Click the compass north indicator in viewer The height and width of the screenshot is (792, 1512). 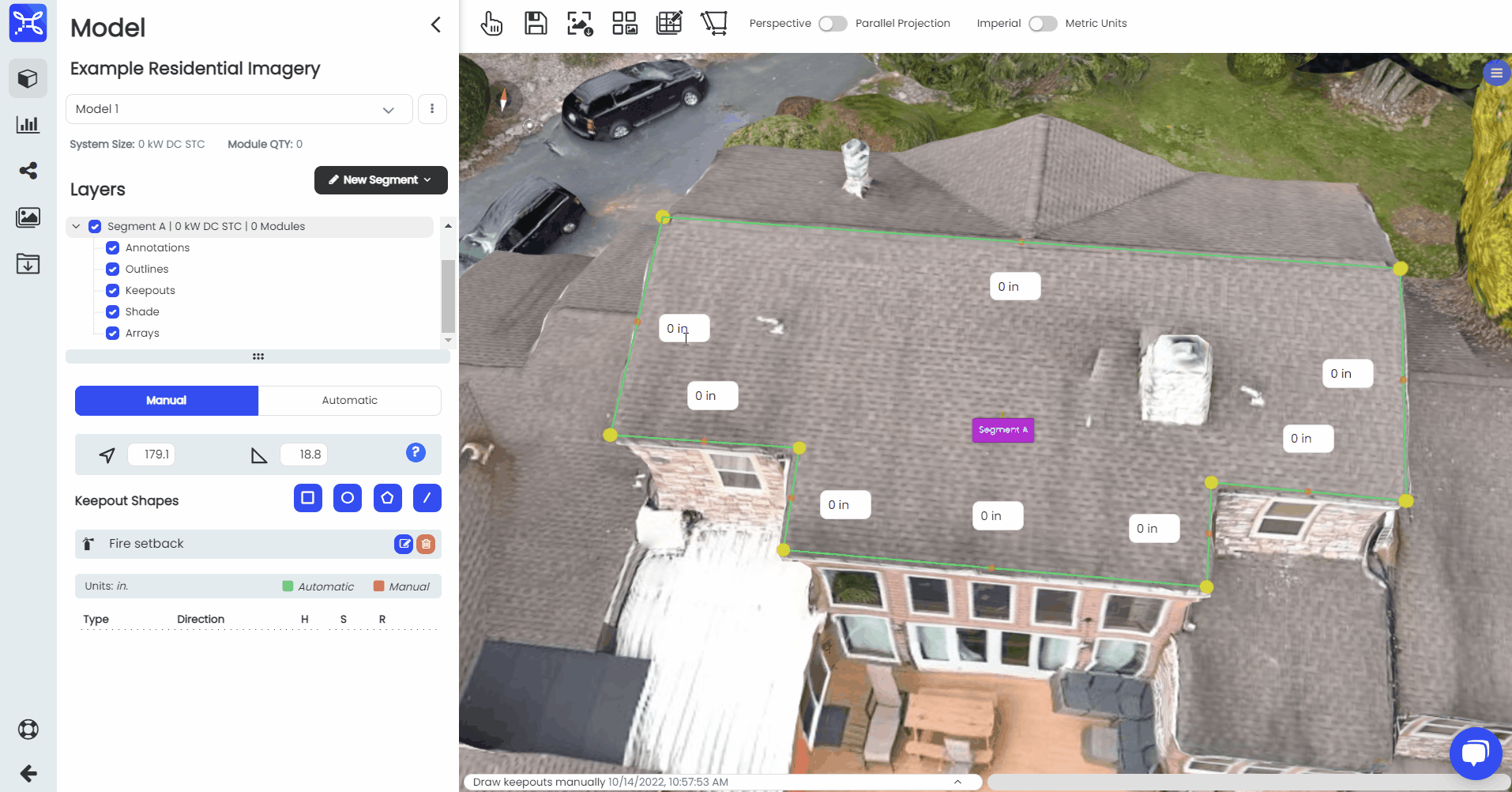click(x=503, y=99)
